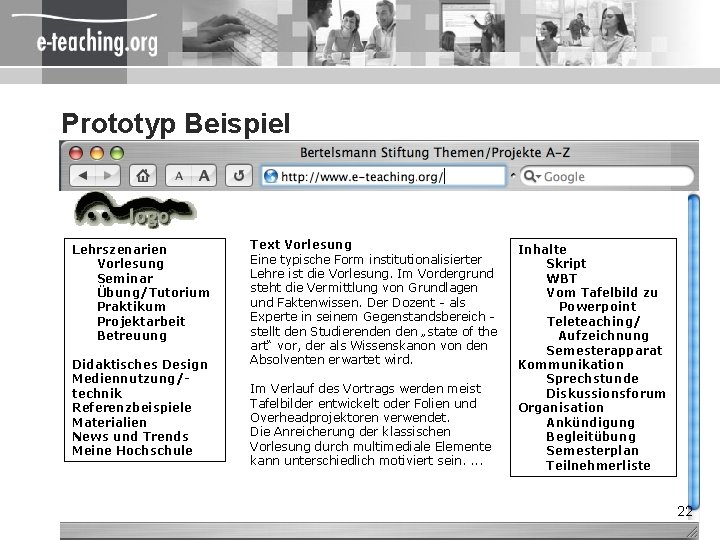Go to the home page icon
Viewport: 720px width, 540px height.
tap(143, 175)
